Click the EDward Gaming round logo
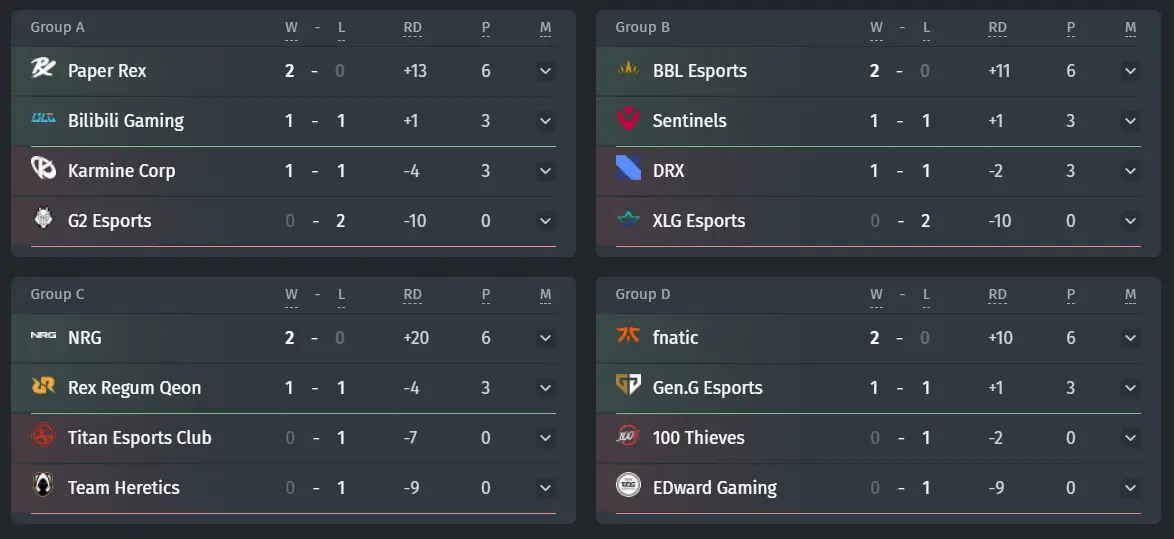Screen dimensions: 1174x539 pos(627,485)
